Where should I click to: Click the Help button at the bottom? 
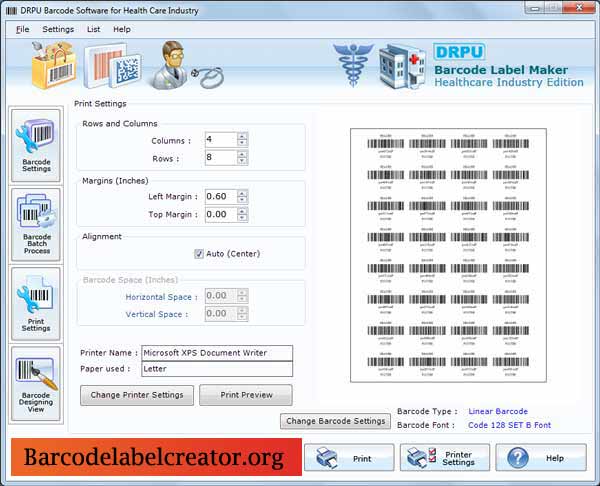pyautogui.click(x=541, y=458)
